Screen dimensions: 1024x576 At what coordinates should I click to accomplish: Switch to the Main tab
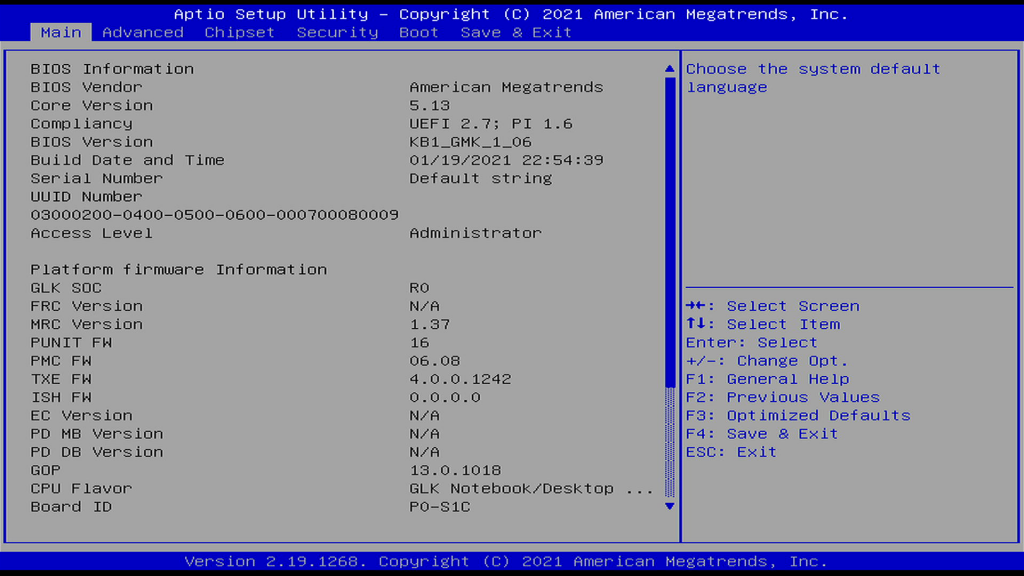pyautogui.click(x=61, y=32)
